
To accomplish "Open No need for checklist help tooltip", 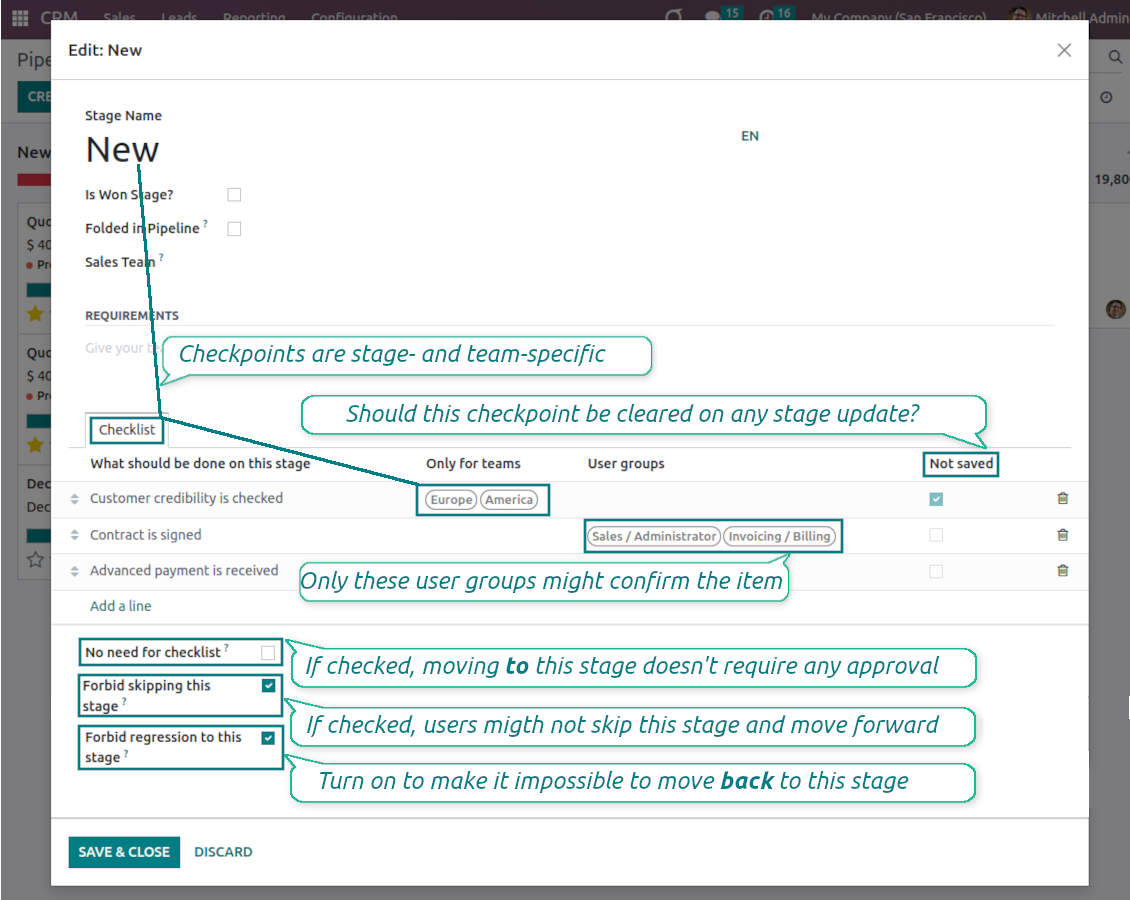I will [226, 647].
